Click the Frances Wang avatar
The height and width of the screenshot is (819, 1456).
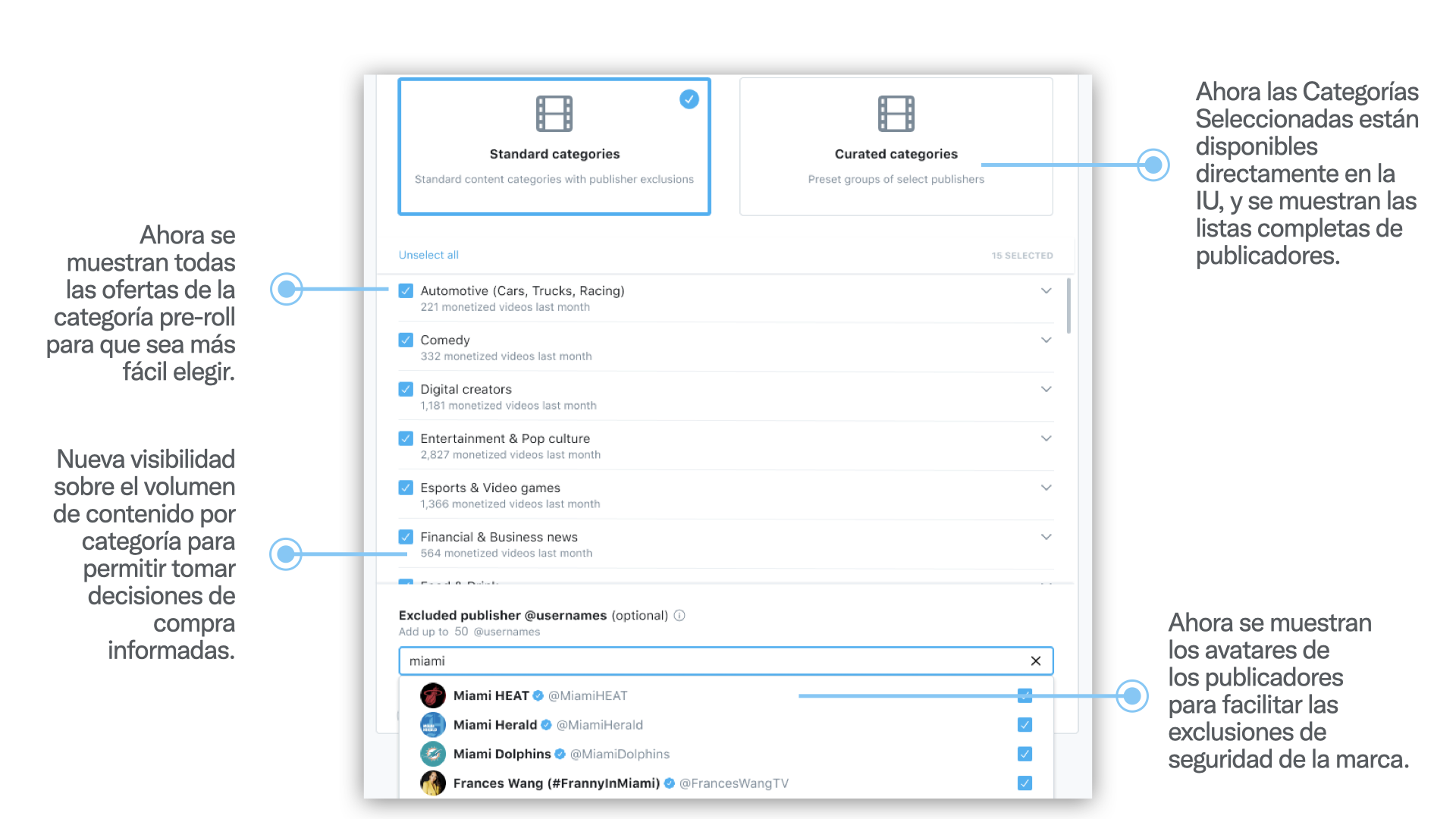coord(433,783)
